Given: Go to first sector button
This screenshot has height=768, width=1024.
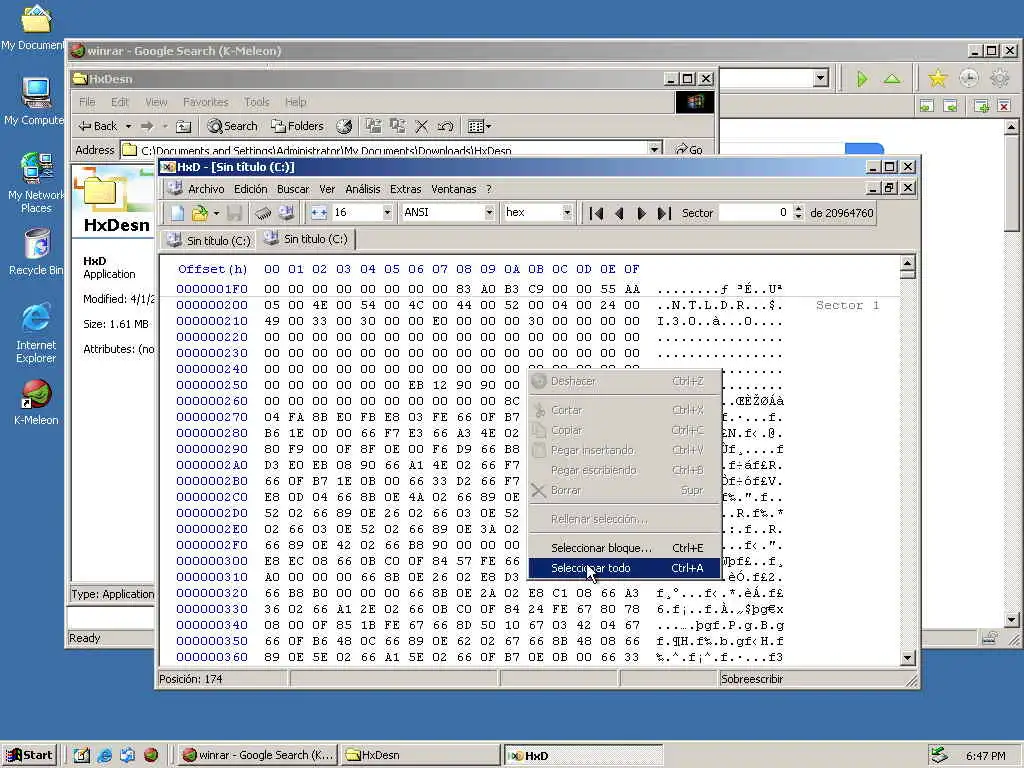Looking at the screenshot, I should tap(596, 214).
